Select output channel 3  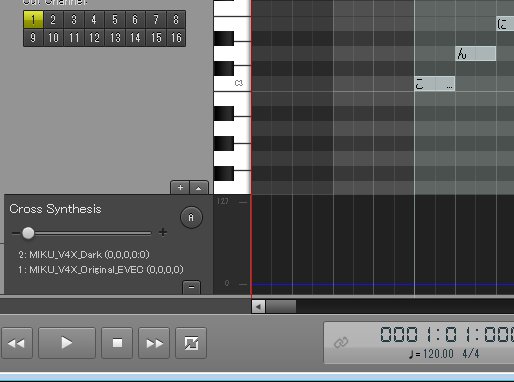tap(74, 20)
